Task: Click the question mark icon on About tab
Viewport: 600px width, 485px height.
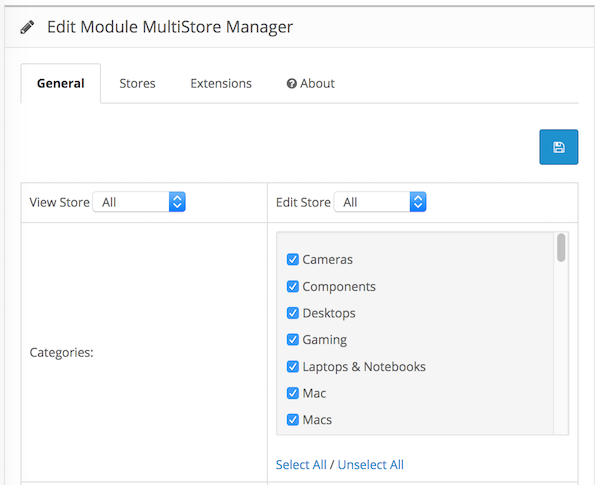Action: [292, 83]
